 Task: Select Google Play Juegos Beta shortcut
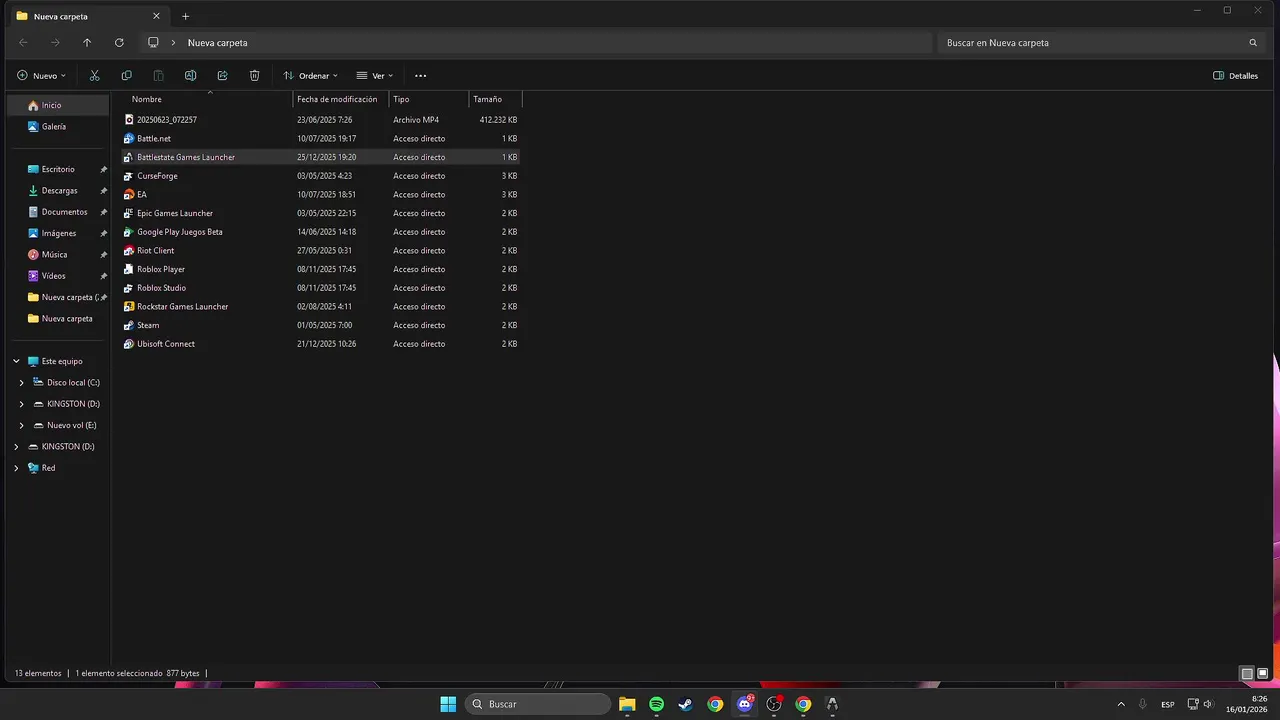[x=320, y=232]
